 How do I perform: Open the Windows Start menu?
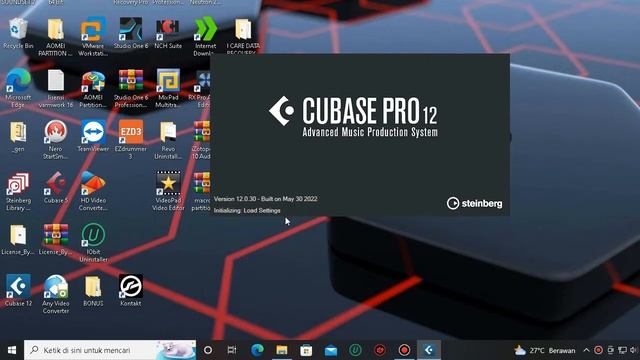click(12, 350)
